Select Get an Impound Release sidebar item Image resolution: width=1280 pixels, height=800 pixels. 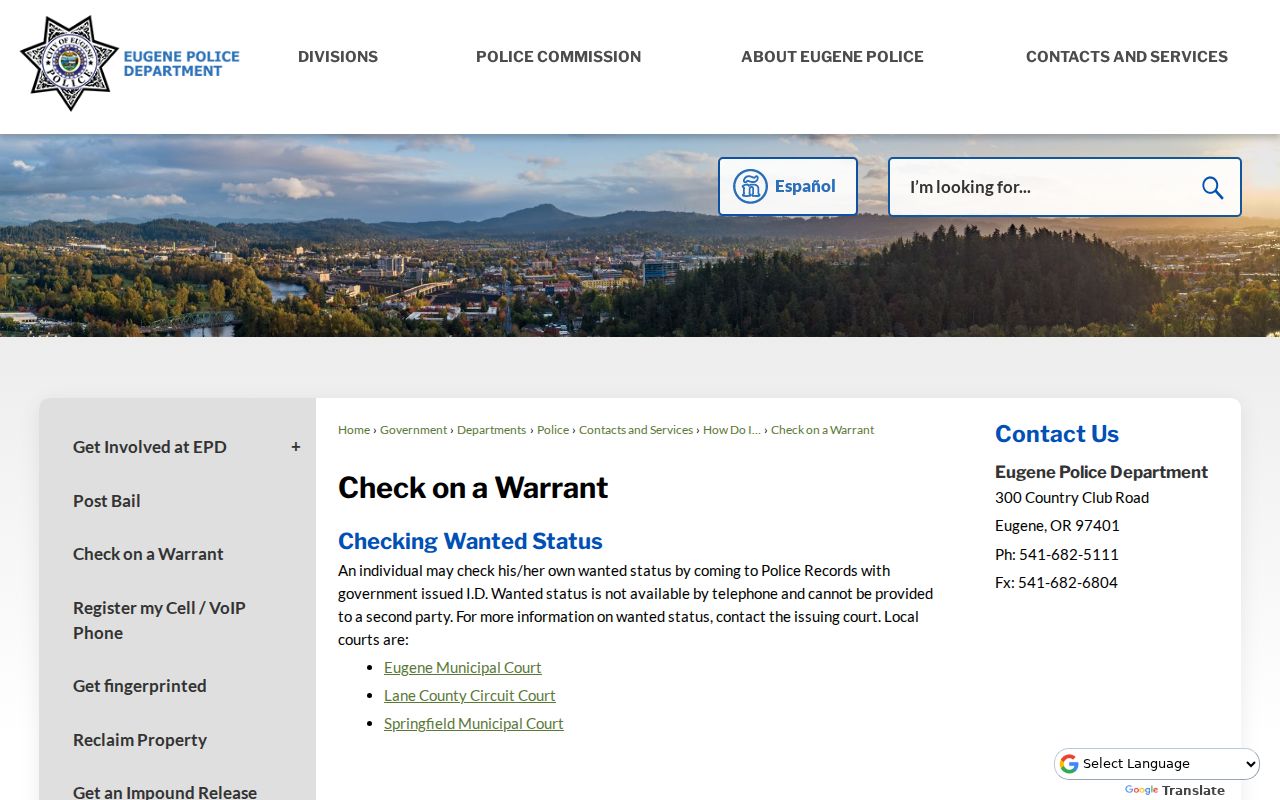pos(165,792)
